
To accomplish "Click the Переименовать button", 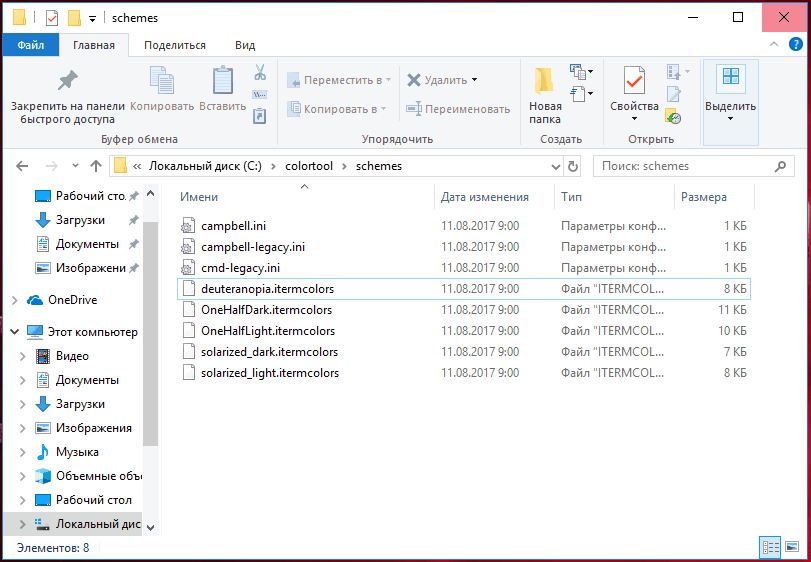I will point(458,109).
